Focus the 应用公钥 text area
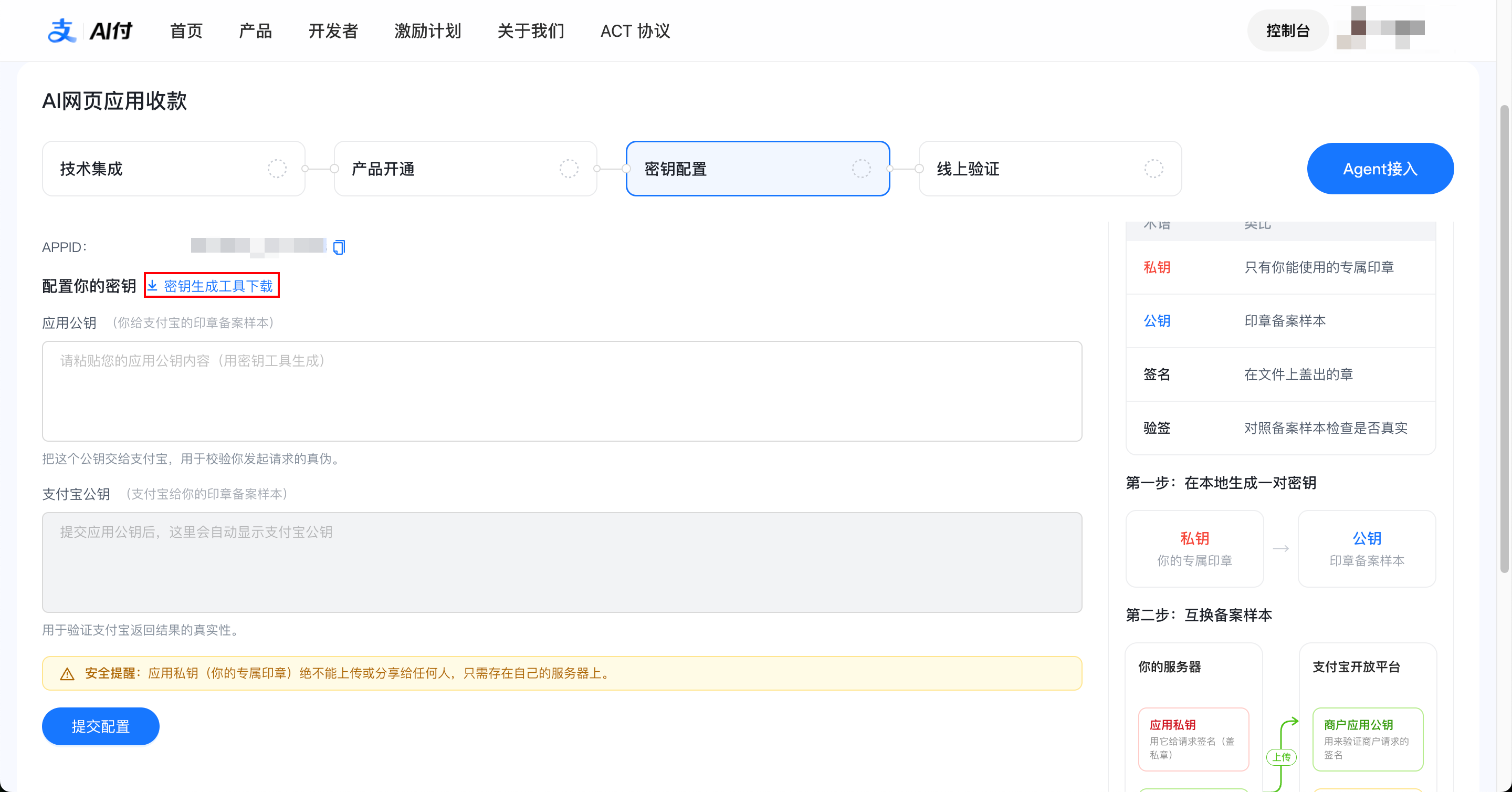Viewport: 1512px width, 792px height. point(562,392)
